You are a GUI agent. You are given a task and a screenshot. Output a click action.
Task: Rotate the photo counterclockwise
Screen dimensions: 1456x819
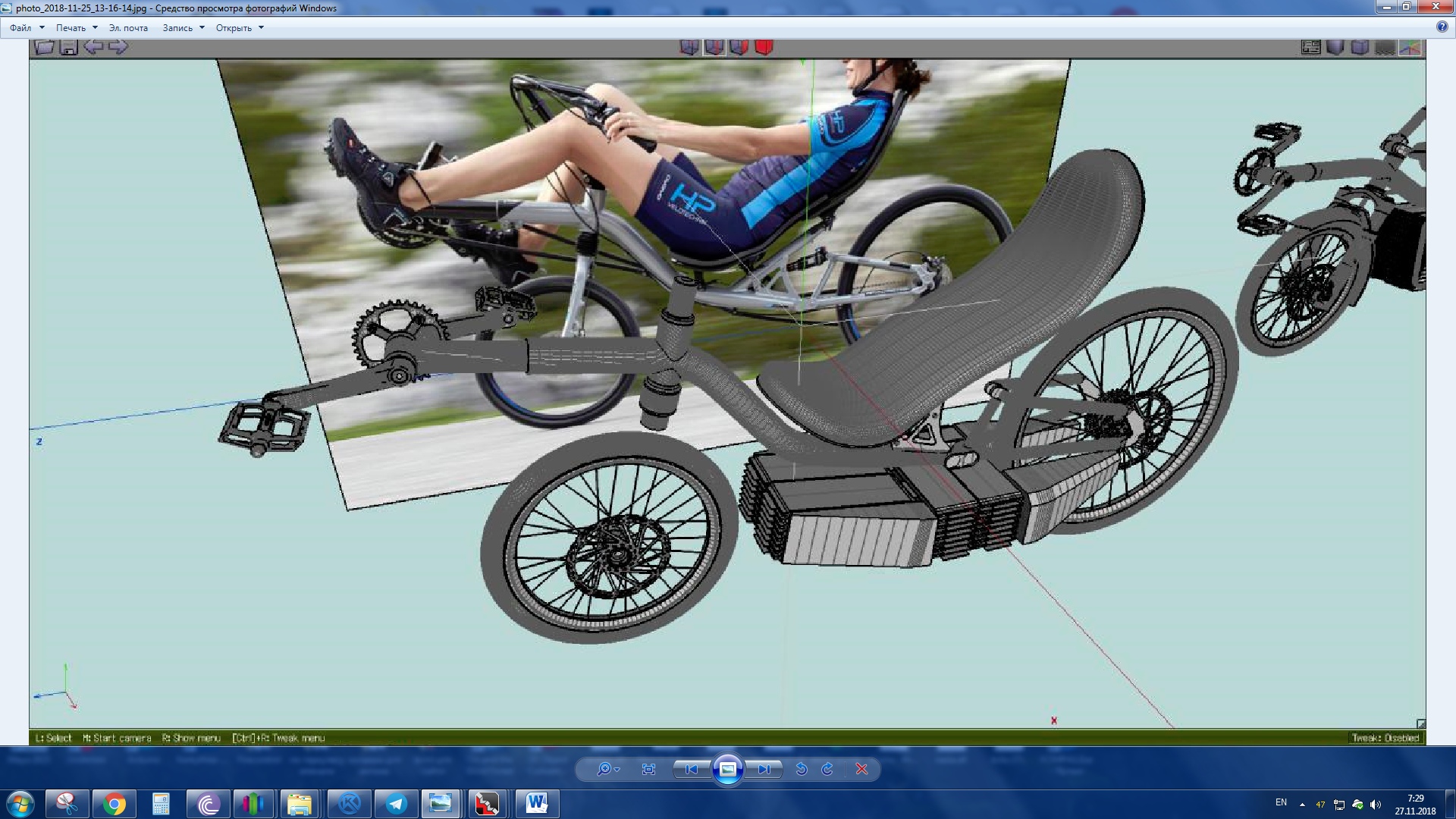pos(802,769)
